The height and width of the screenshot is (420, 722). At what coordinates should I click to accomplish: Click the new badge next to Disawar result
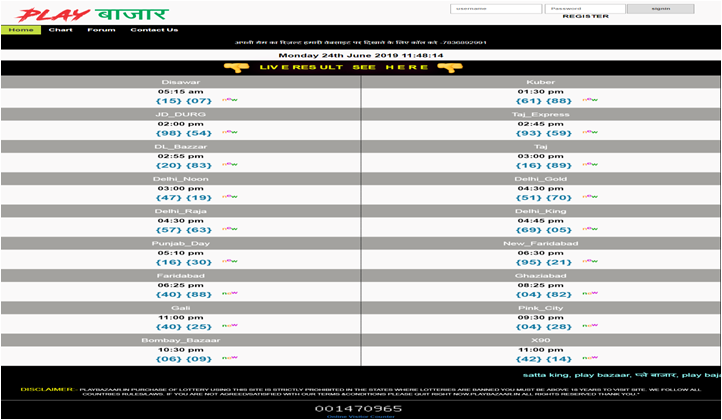tap(230, 99)
